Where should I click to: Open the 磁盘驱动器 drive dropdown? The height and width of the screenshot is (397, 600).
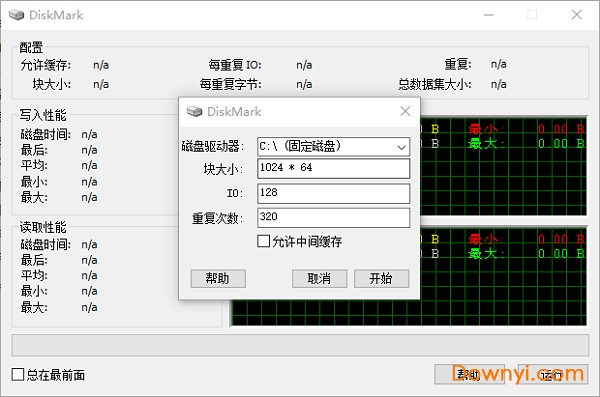(x=401, y=147)
